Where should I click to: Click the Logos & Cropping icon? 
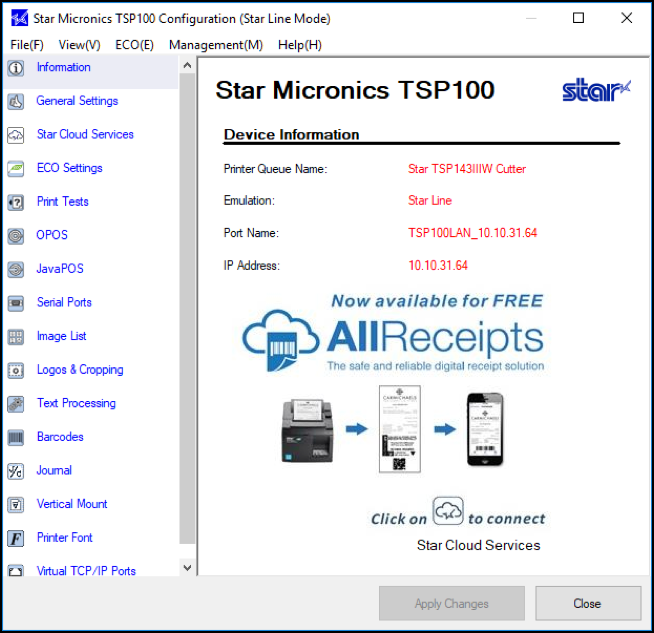point(16,370)
